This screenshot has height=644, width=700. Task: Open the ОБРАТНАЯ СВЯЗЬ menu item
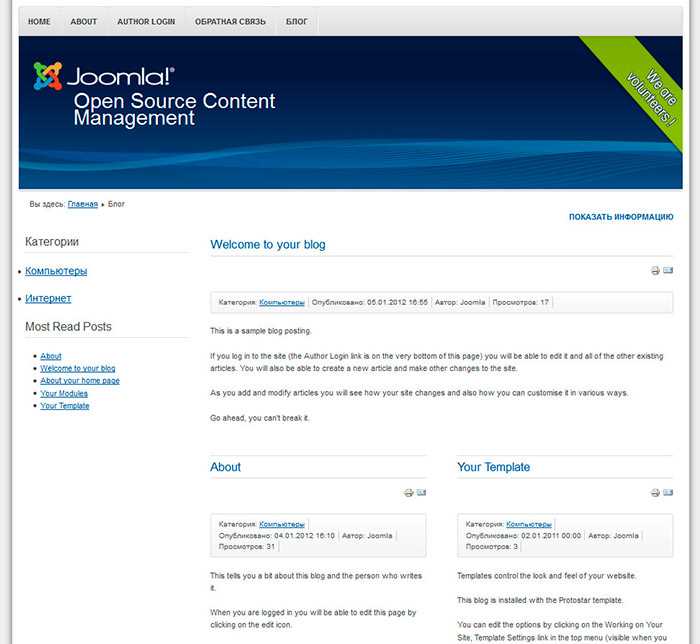point(230,21)
